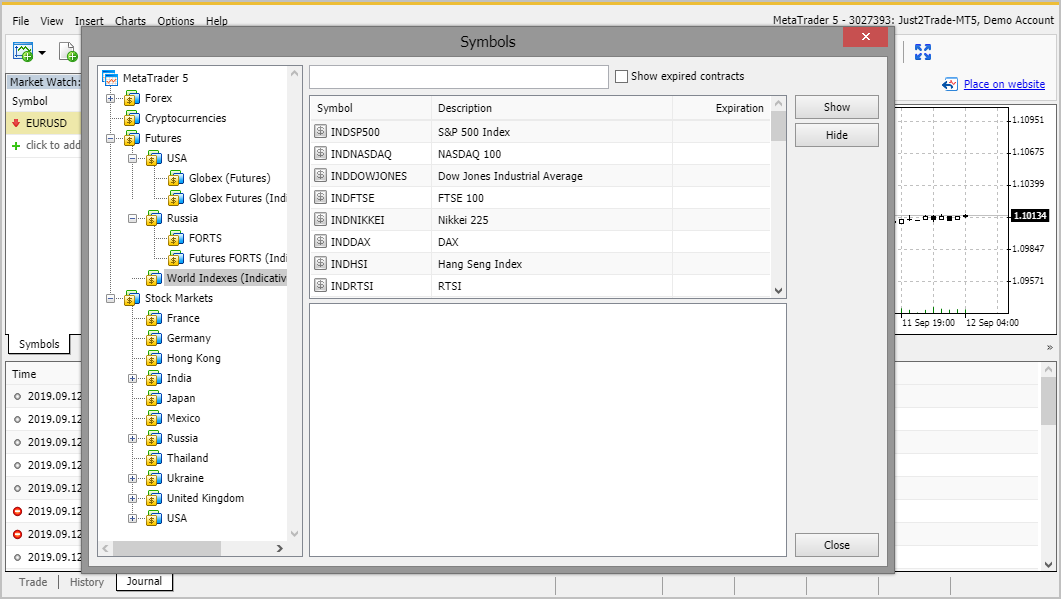Click the INDSP500 symbol row icon

(x=321, y=131)
